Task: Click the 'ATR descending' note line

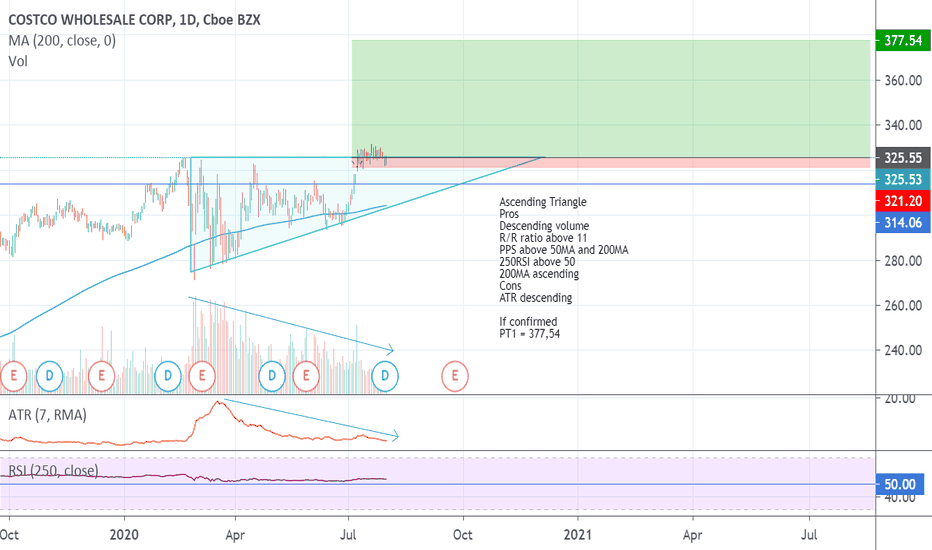Action: point(536,297)
